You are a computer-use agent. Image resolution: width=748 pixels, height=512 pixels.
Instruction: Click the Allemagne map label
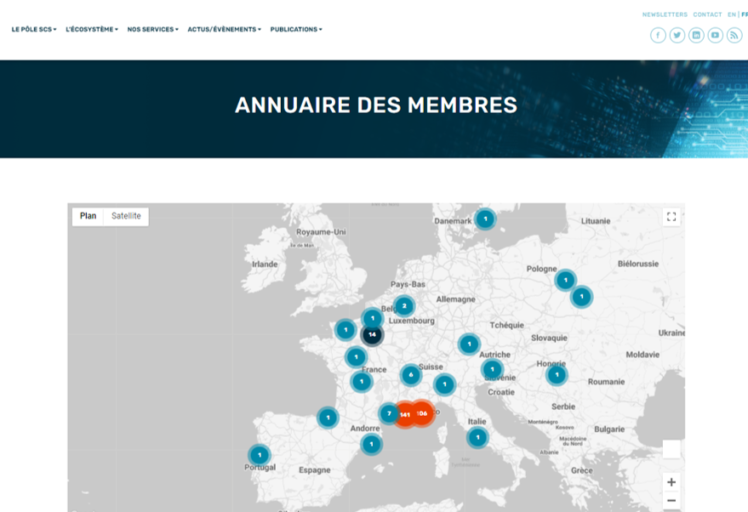pyautogui.click(x=456, y=299)
